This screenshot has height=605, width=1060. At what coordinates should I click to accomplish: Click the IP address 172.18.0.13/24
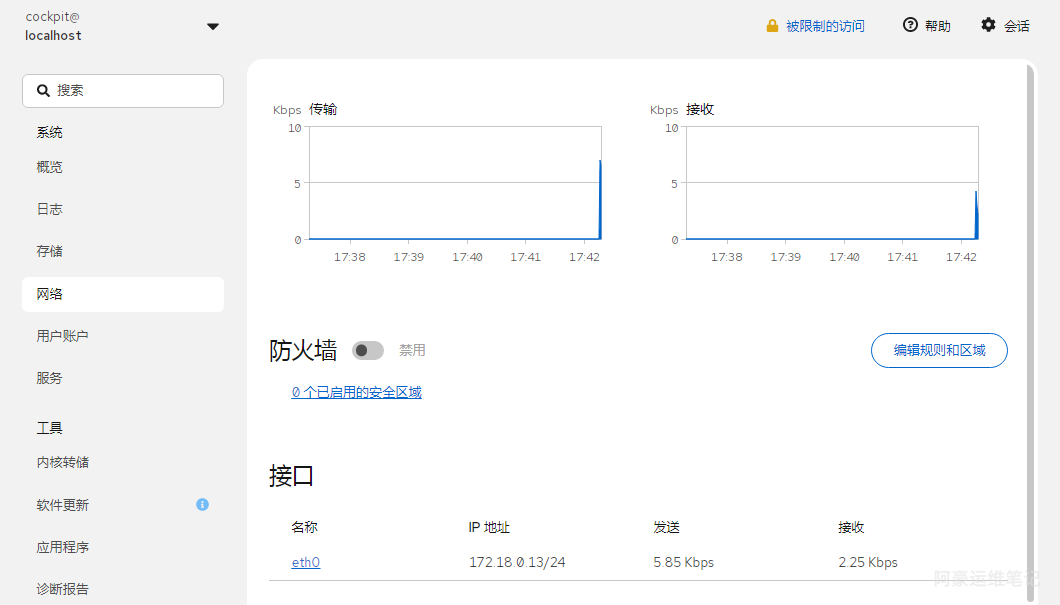[x=517, y=562]
